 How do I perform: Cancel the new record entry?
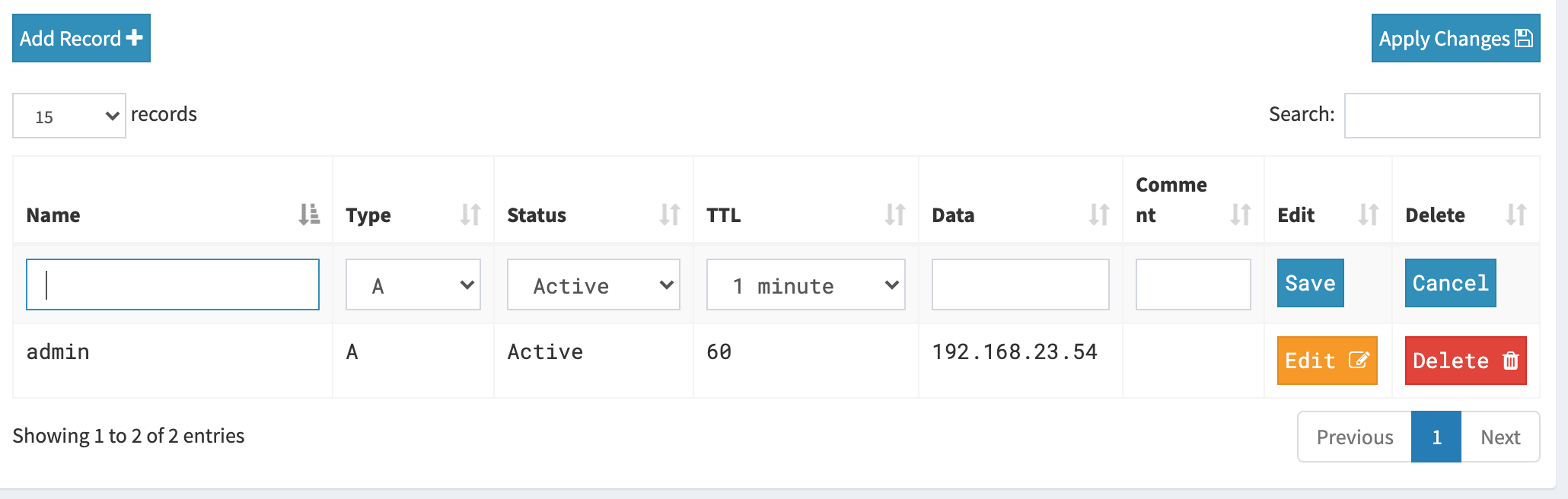click(x=1451, y=283)
